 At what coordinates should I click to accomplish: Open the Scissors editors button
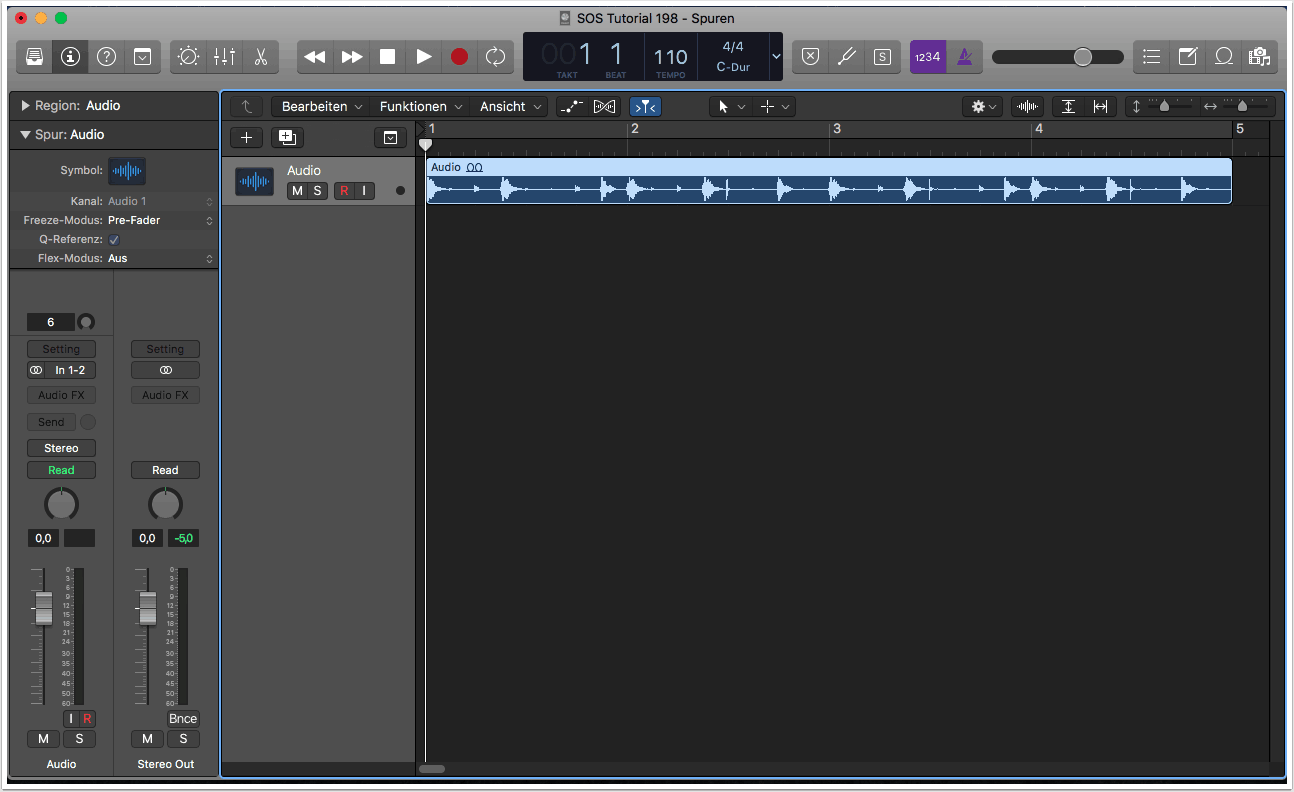tap(261, 57)
